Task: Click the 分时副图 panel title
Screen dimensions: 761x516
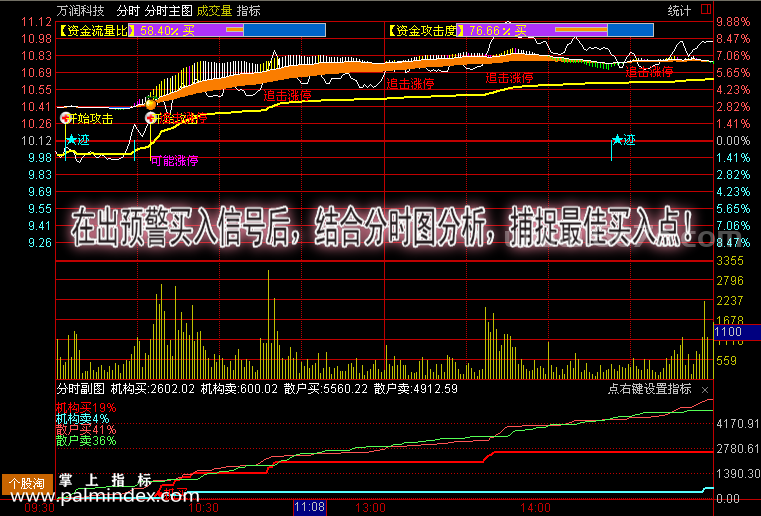Action: [81, 389]
